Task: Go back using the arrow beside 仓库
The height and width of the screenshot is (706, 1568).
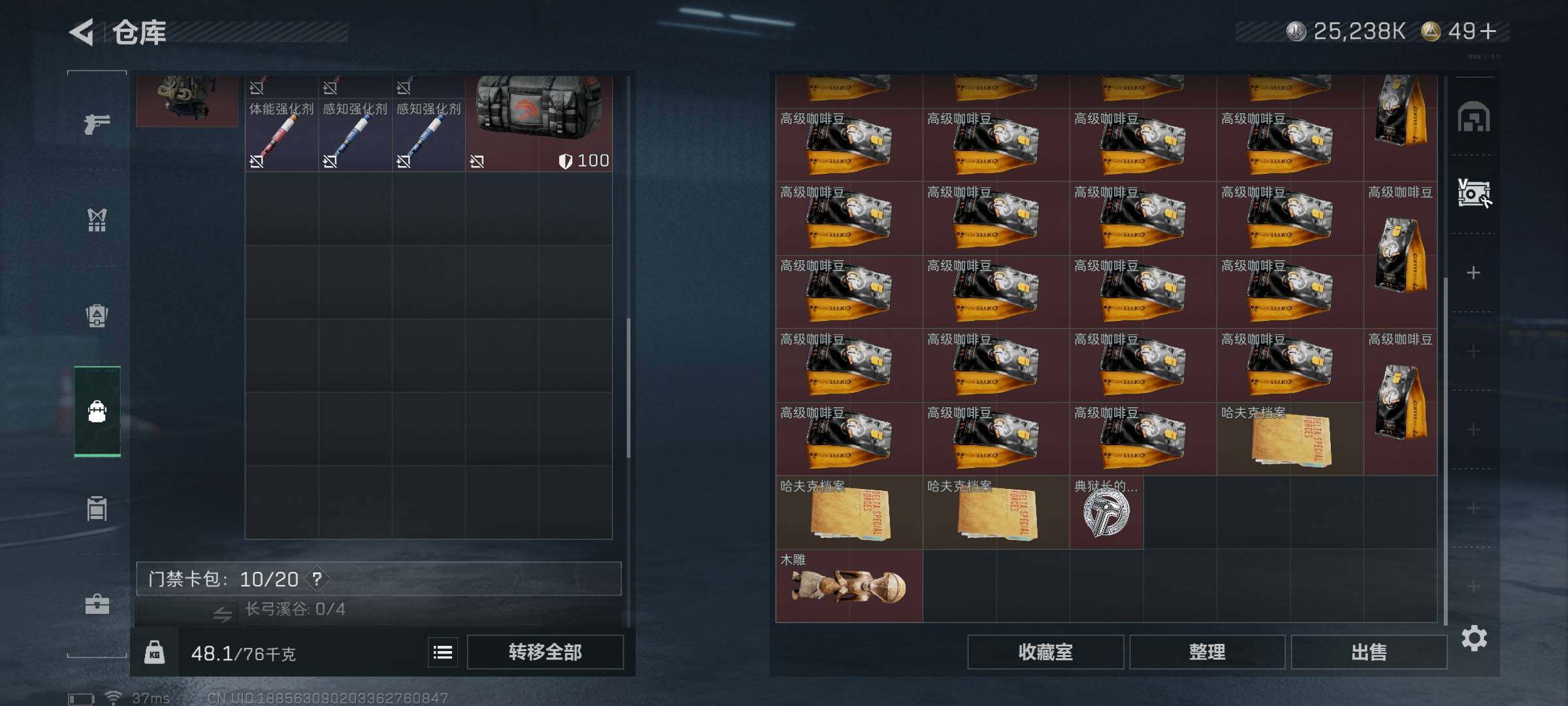Action: point(82,31)
